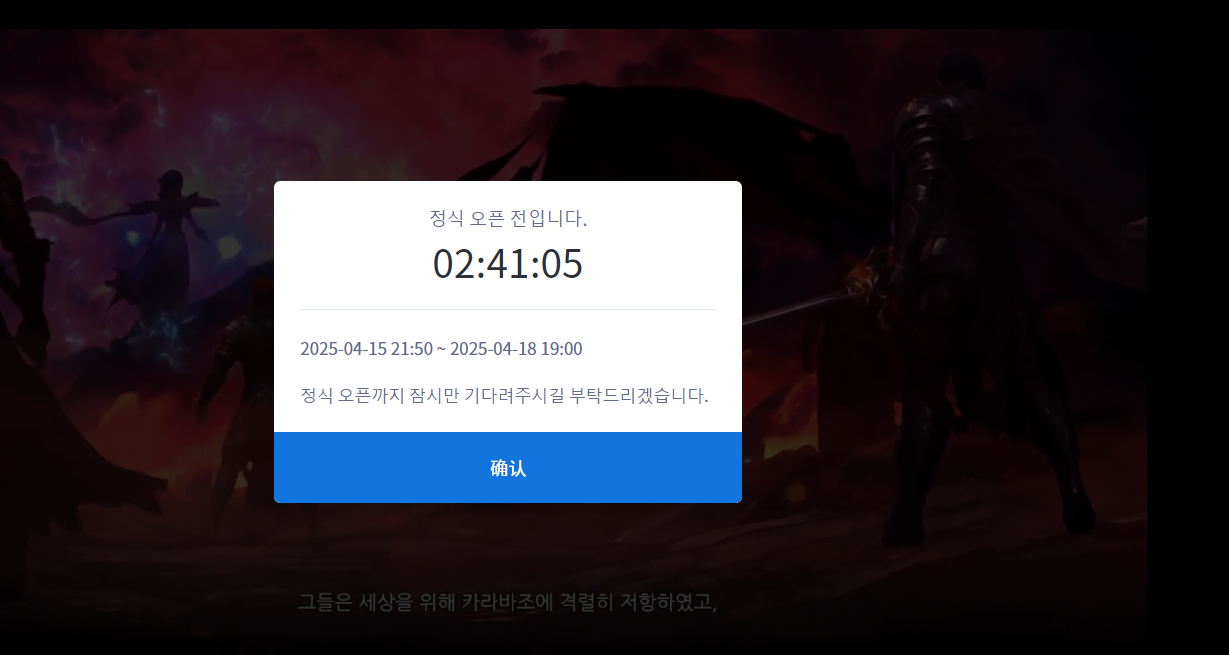Click the black letterbox bar at top

(x=614, y=14)
